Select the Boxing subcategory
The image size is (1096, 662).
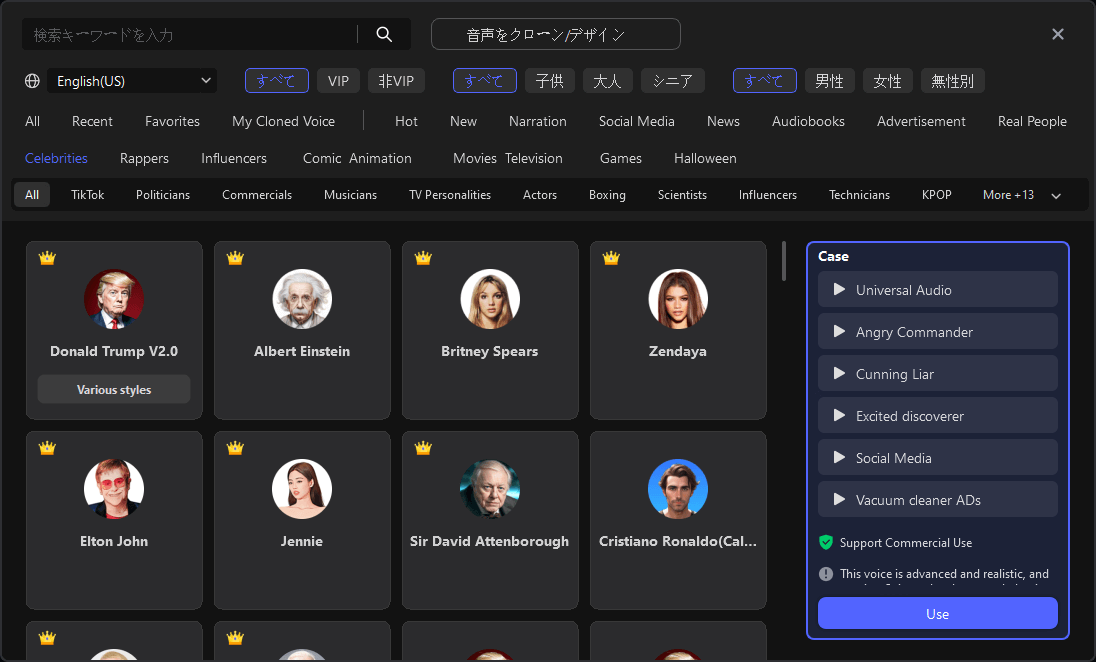[607, 195]
